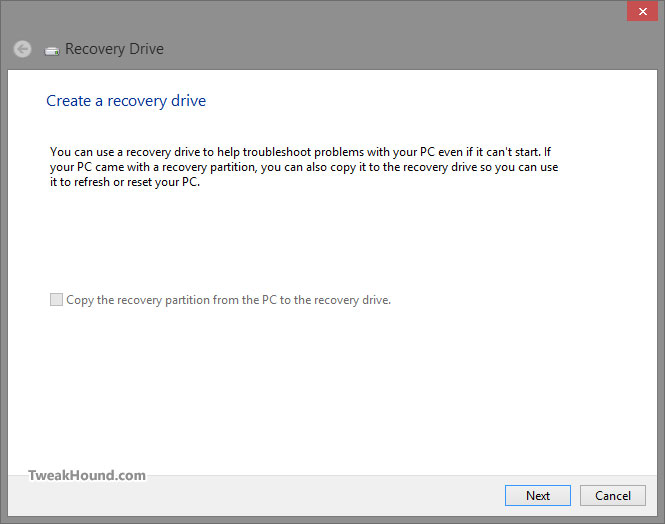
Task: Click the Create a recovery drive heading
Action: coord(126,101)
